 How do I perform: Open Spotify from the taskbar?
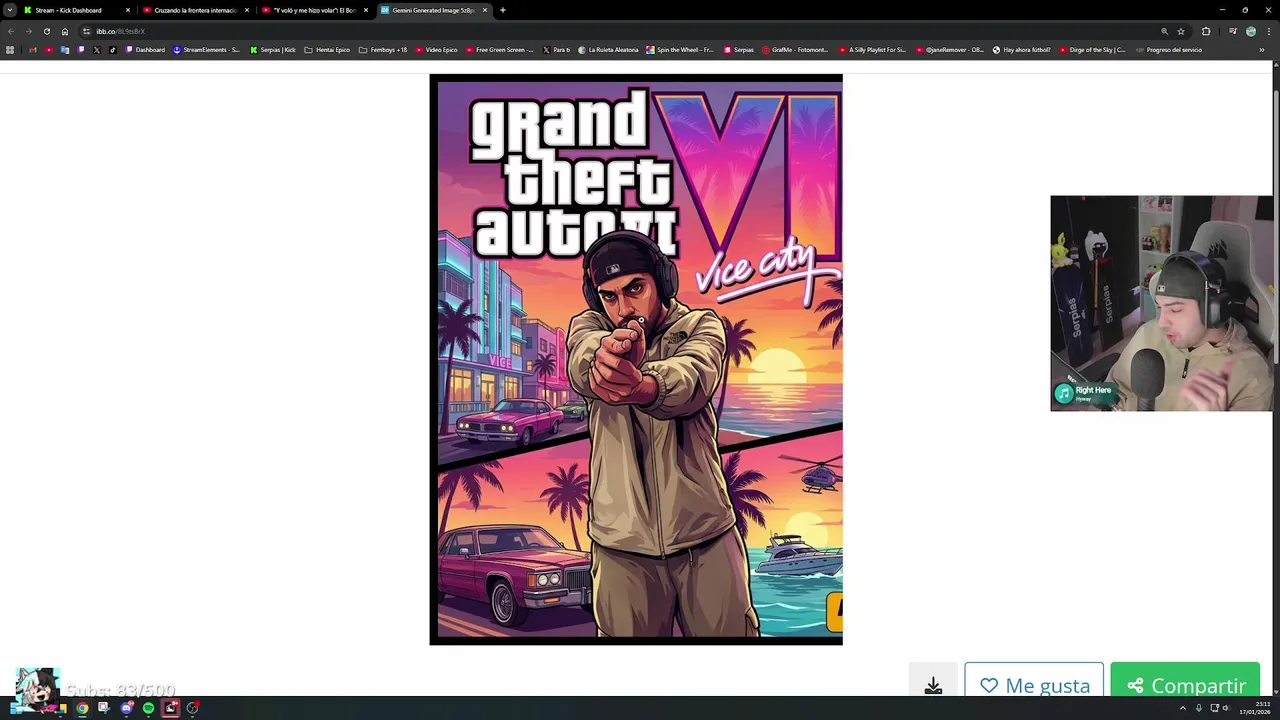pos(148,708)
